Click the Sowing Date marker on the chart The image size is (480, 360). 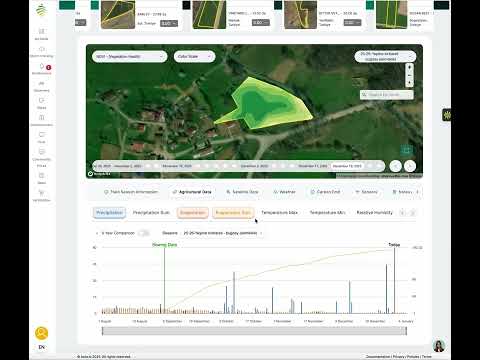[x=164, y=245]
